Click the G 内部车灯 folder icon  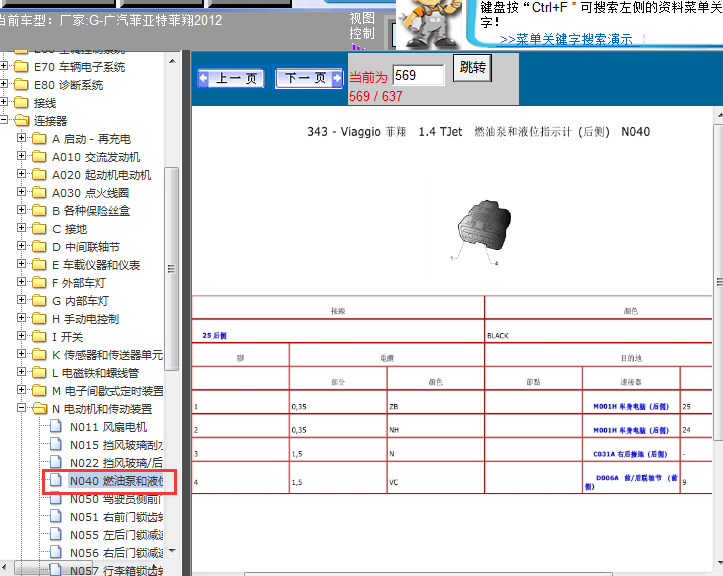pyautogui.click(x=39, y=300)
